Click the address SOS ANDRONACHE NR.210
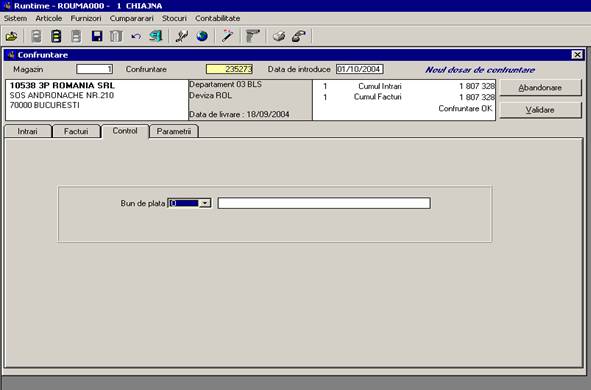The height and width of the screenshot is (390, 591). 61,95
